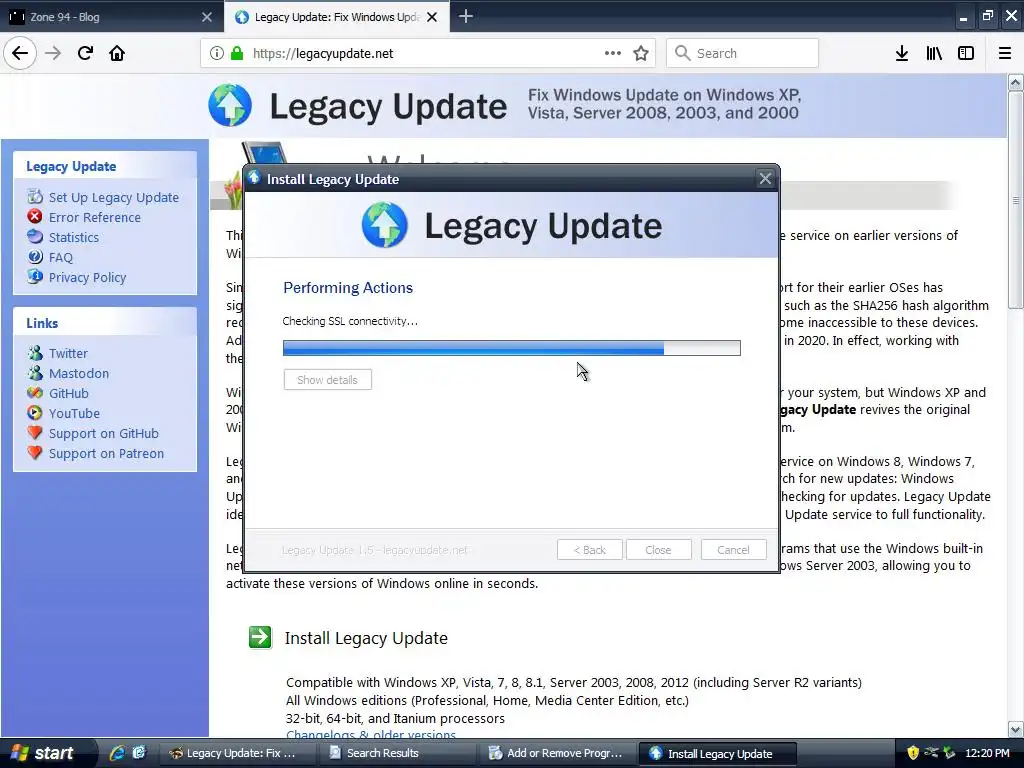Viewport: 1024px width, 768px height.
Task: Open page actions three-dot menu
Action: click(x=613, y=53)
